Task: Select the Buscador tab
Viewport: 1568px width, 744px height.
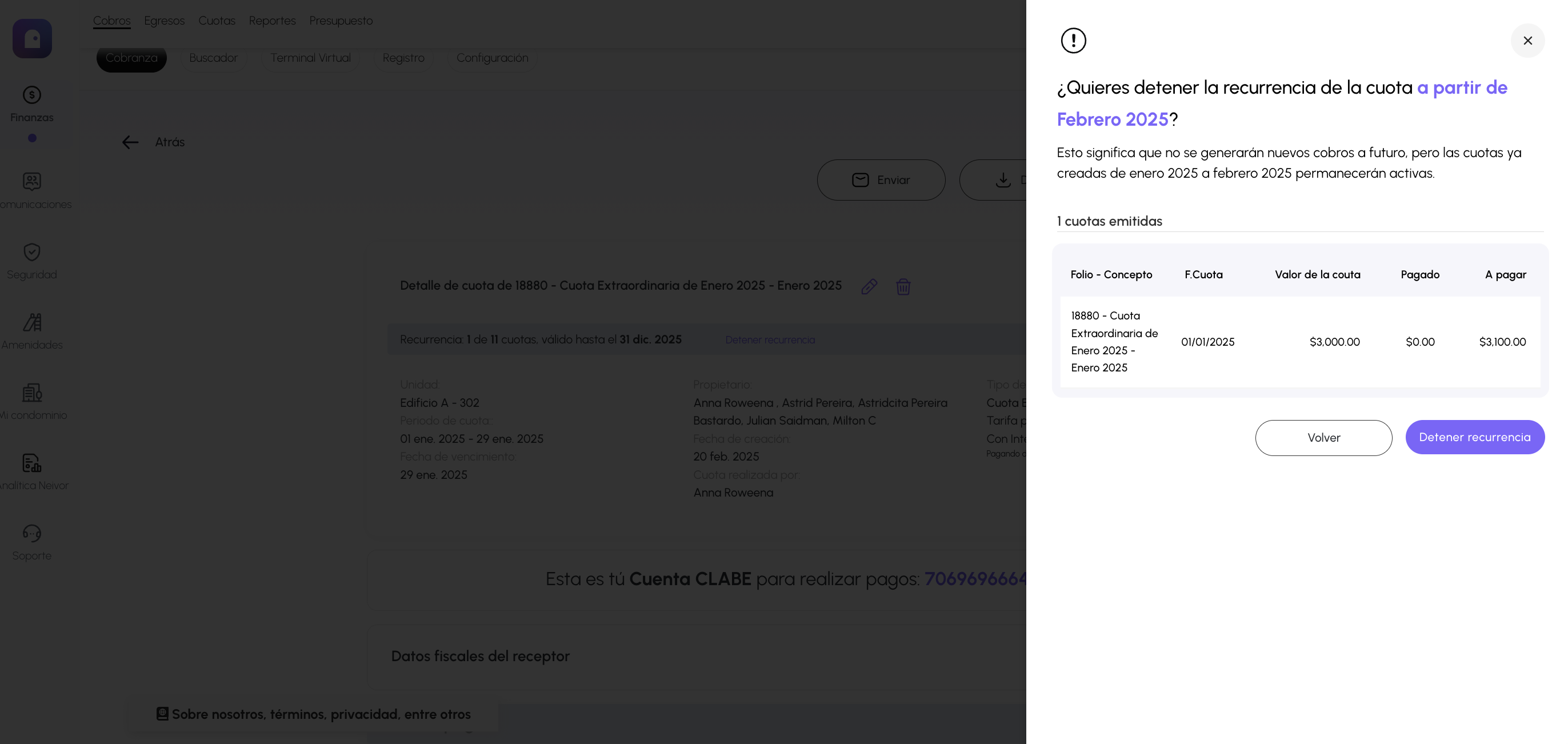Action: pos(213,58)
